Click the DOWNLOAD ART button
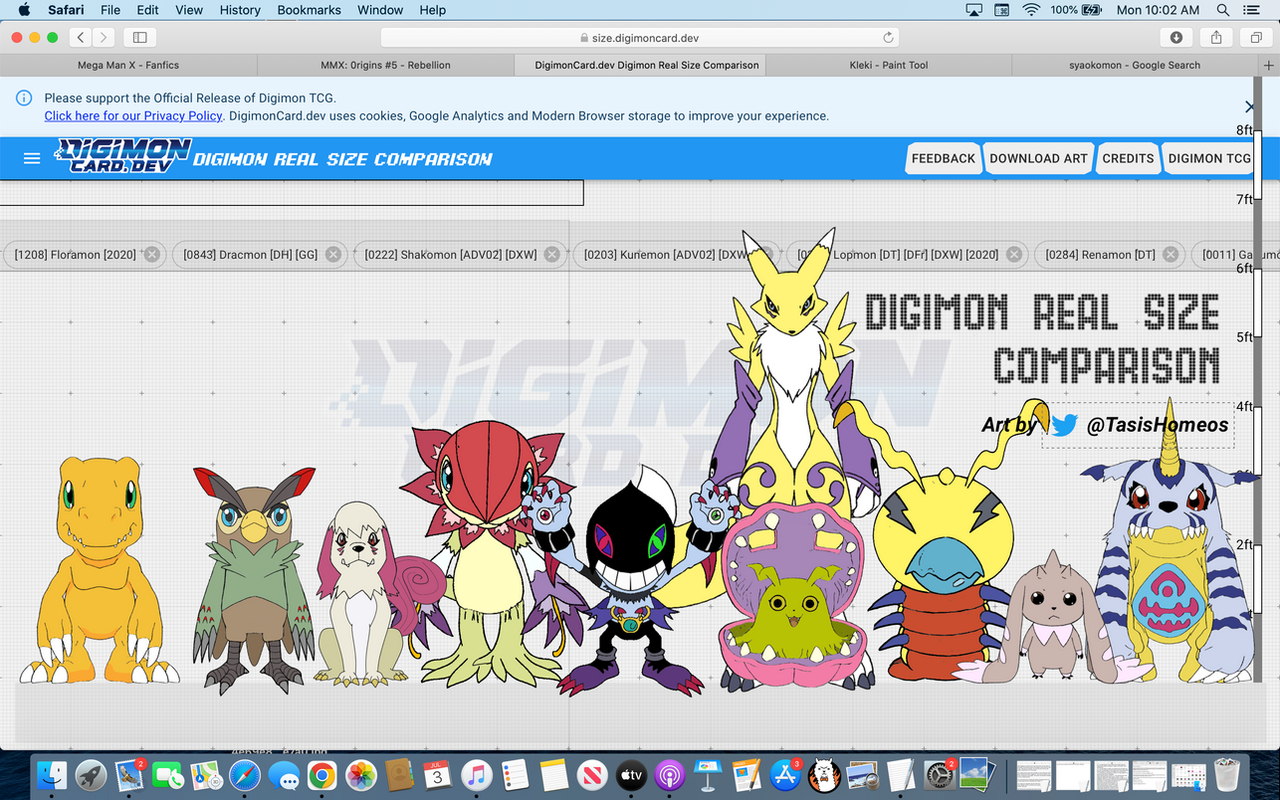The width and height of the screenshot is (1280, 800). pyautogui.click(x=1038, y=158)
